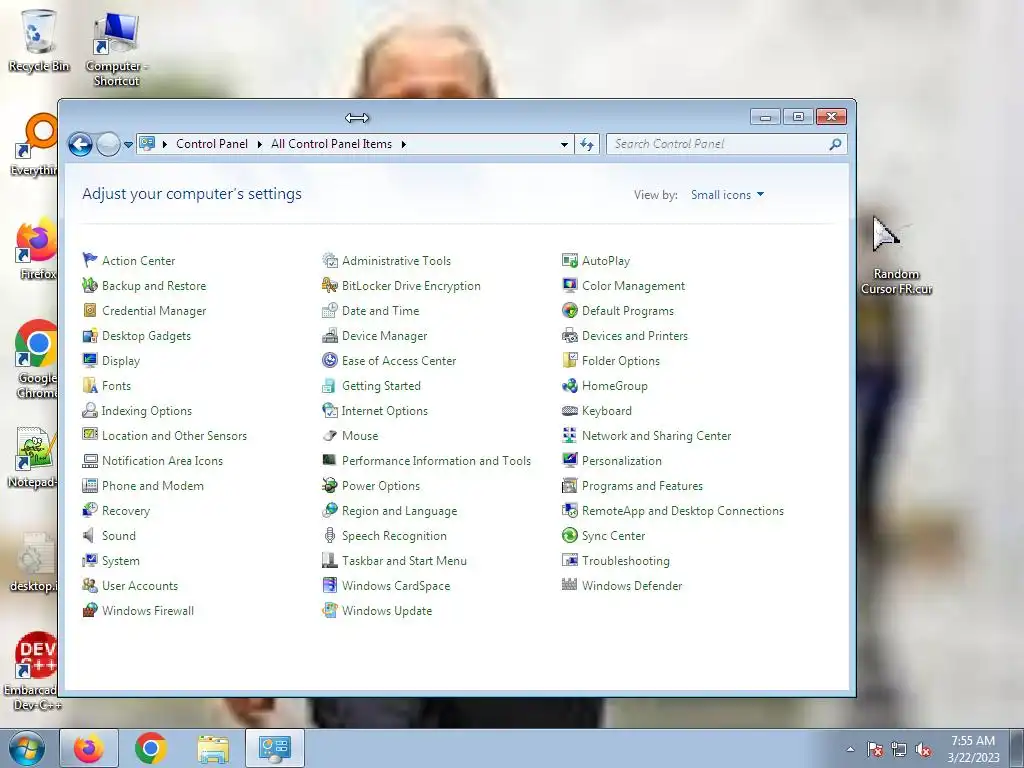Screen dimensions: 1024x768
Task: Open the Sound speaker icon
Action: tap(90, 536)
